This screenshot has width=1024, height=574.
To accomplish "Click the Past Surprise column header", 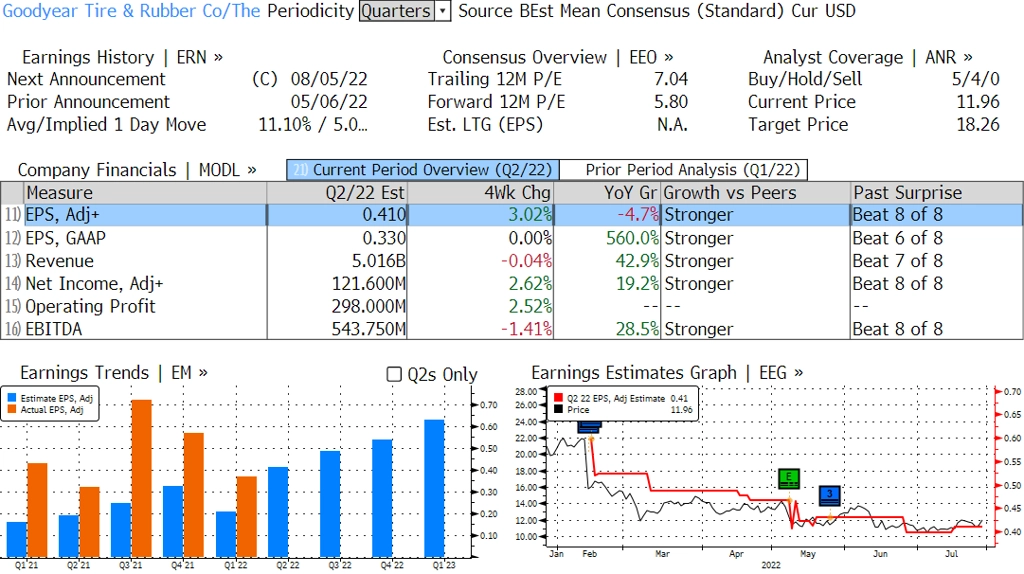I will 936,193.
